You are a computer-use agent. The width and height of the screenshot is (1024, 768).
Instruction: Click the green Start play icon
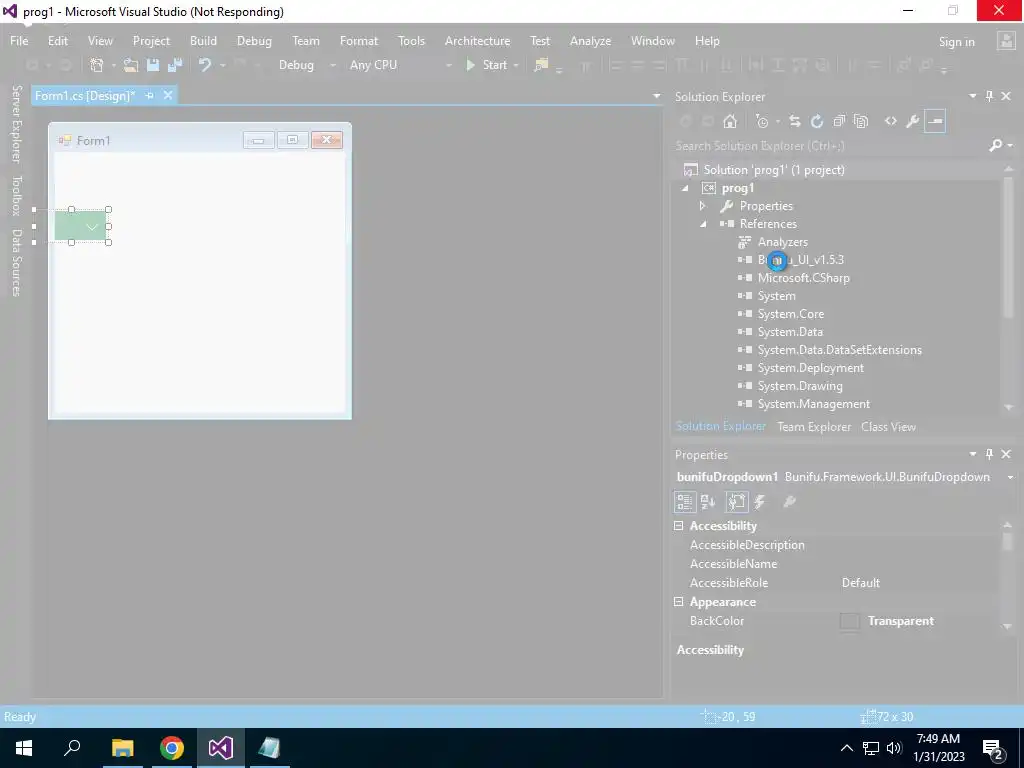(x=470, y=65)
